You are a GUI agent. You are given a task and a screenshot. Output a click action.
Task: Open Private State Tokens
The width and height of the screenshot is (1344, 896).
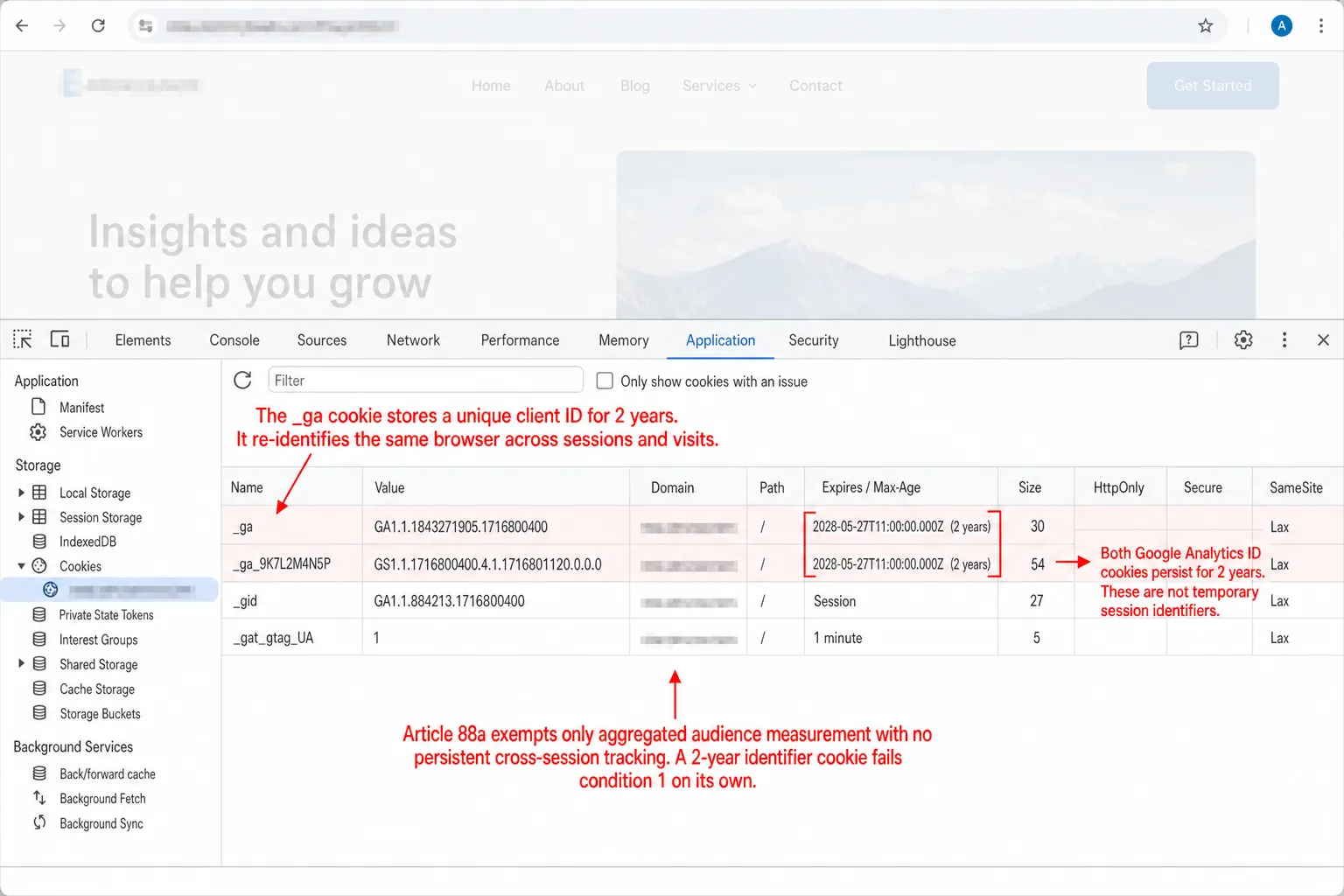pos(106,615)
